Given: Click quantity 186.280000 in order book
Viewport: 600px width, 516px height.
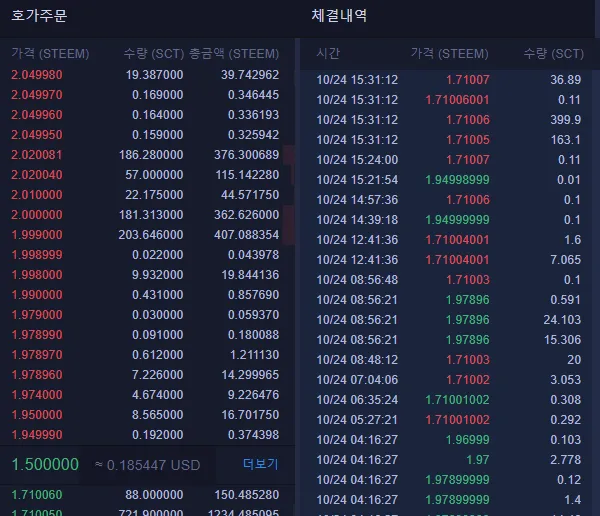Looking at the screenshot, I should coord(151,155).
